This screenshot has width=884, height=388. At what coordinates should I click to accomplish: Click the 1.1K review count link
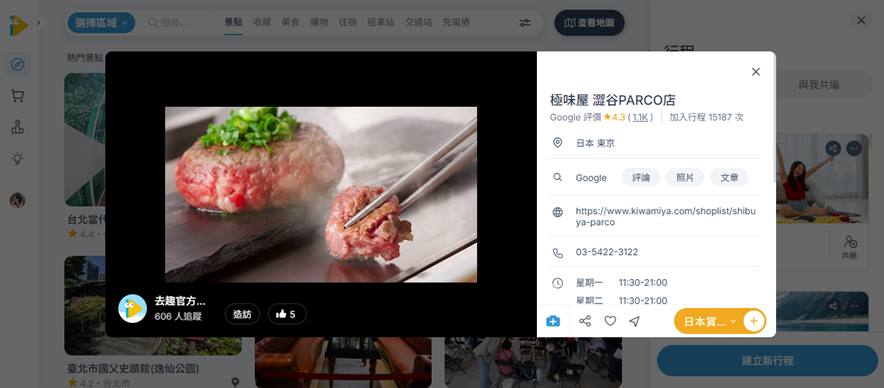(640, 117)
